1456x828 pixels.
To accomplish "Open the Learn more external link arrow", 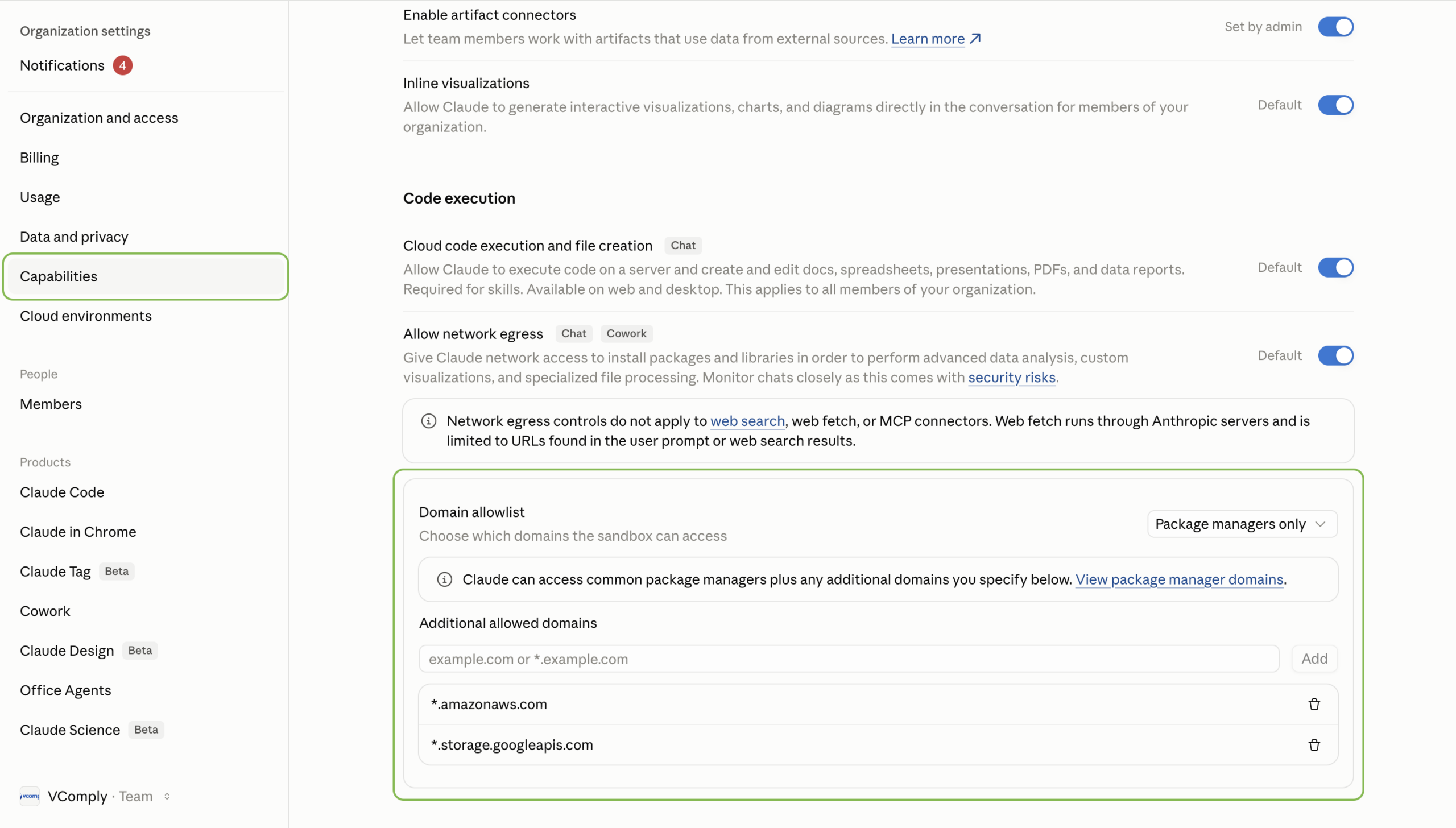I will [975, 39].
